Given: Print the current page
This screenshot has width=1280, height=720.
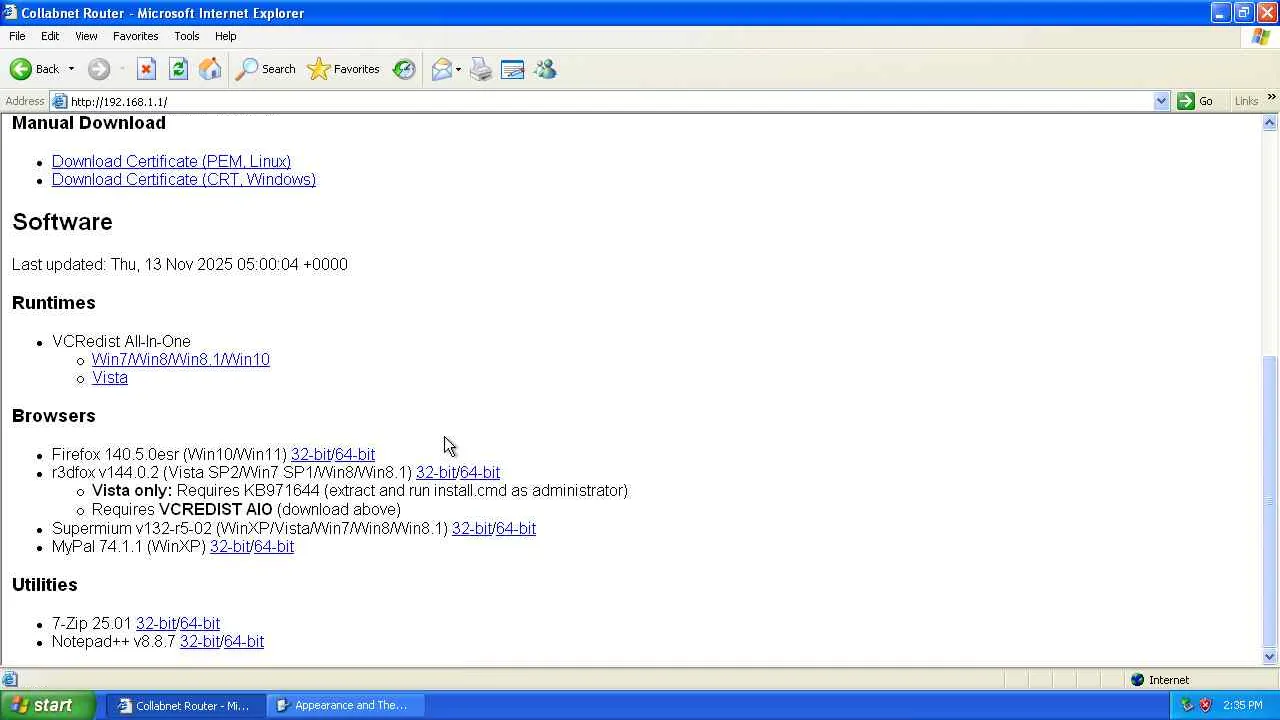Looking at the screenshot, I should tap(481, 69).
